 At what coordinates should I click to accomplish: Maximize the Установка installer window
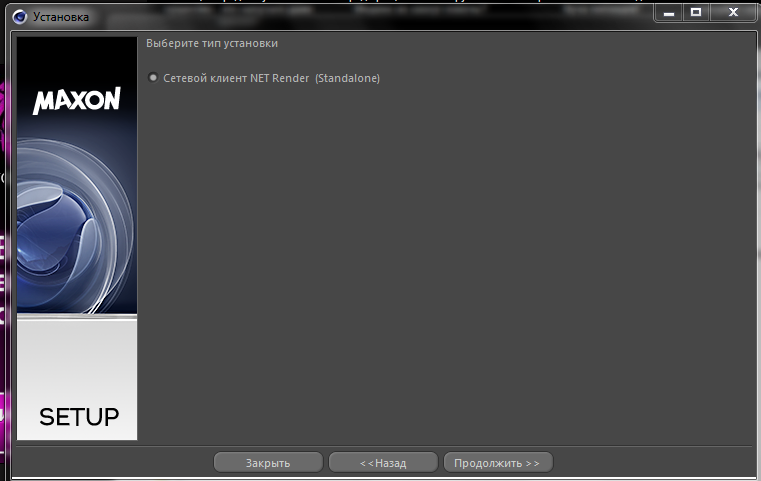(696, 13)
